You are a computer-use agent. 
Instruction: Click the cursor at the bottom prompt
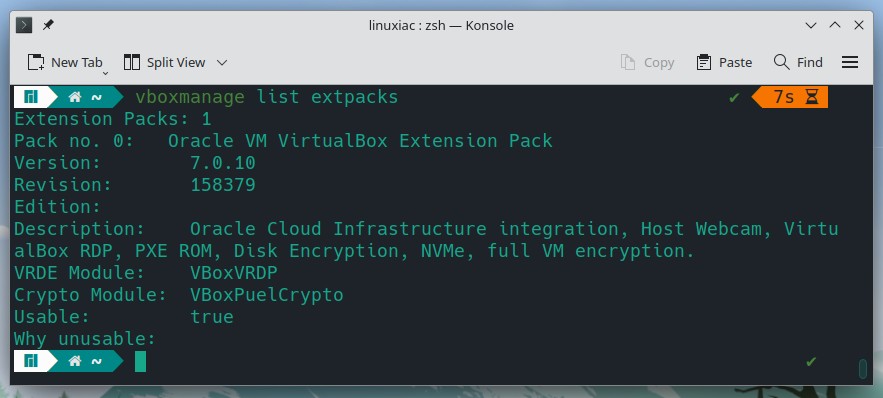click(x=140, y=361)
